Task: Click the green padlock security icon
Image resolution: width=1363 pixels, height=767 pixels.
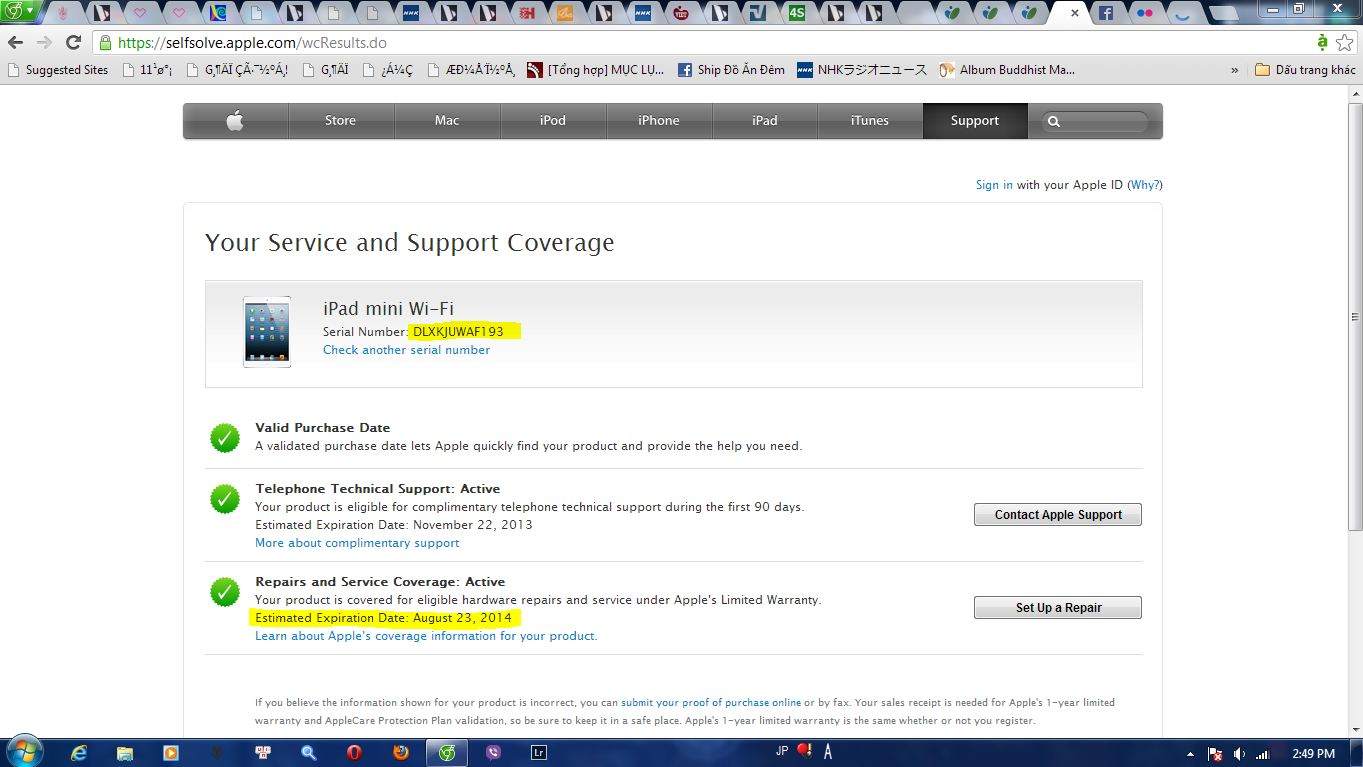Action: pyautogui.click(x=105, y=43)
